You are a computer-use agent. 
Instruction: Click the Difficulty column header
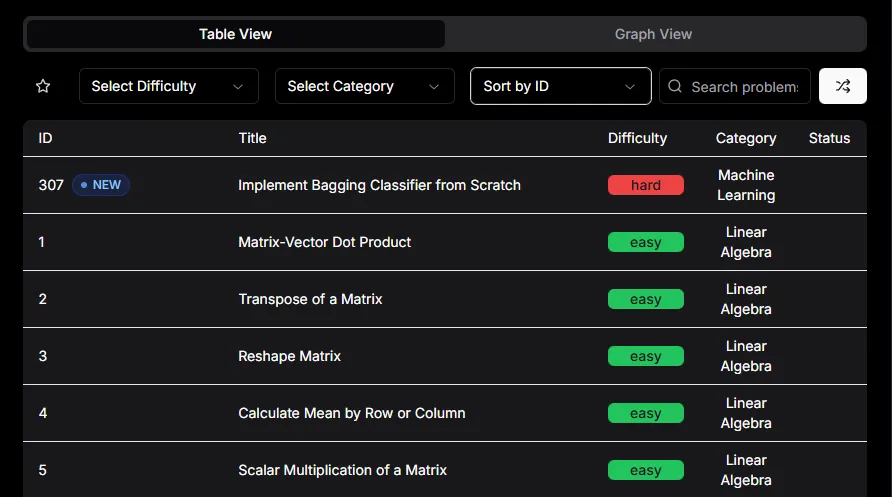[637, 138]
